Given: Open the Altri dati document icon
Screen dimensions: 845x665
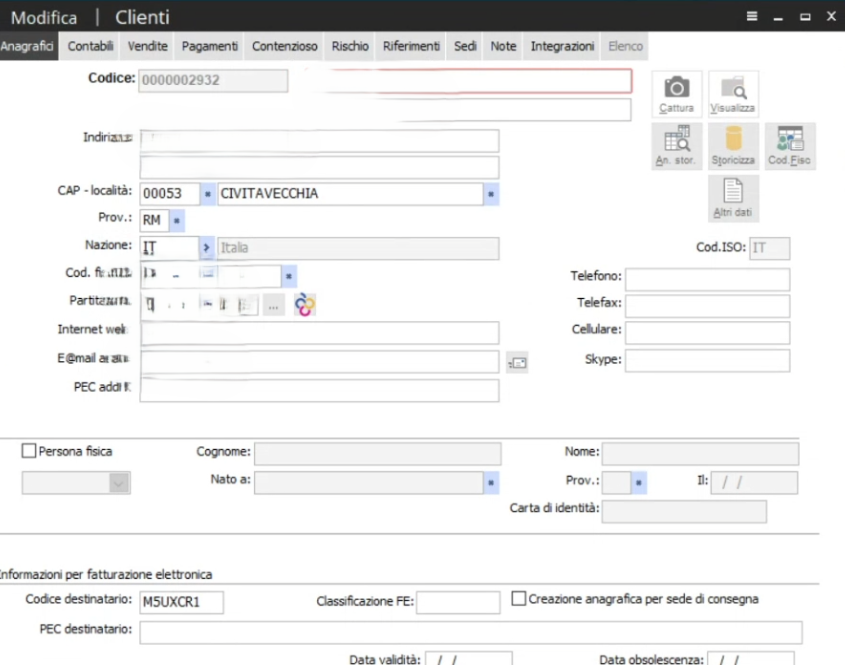Looking at the screenshot, I should click(x=733, y=198).
